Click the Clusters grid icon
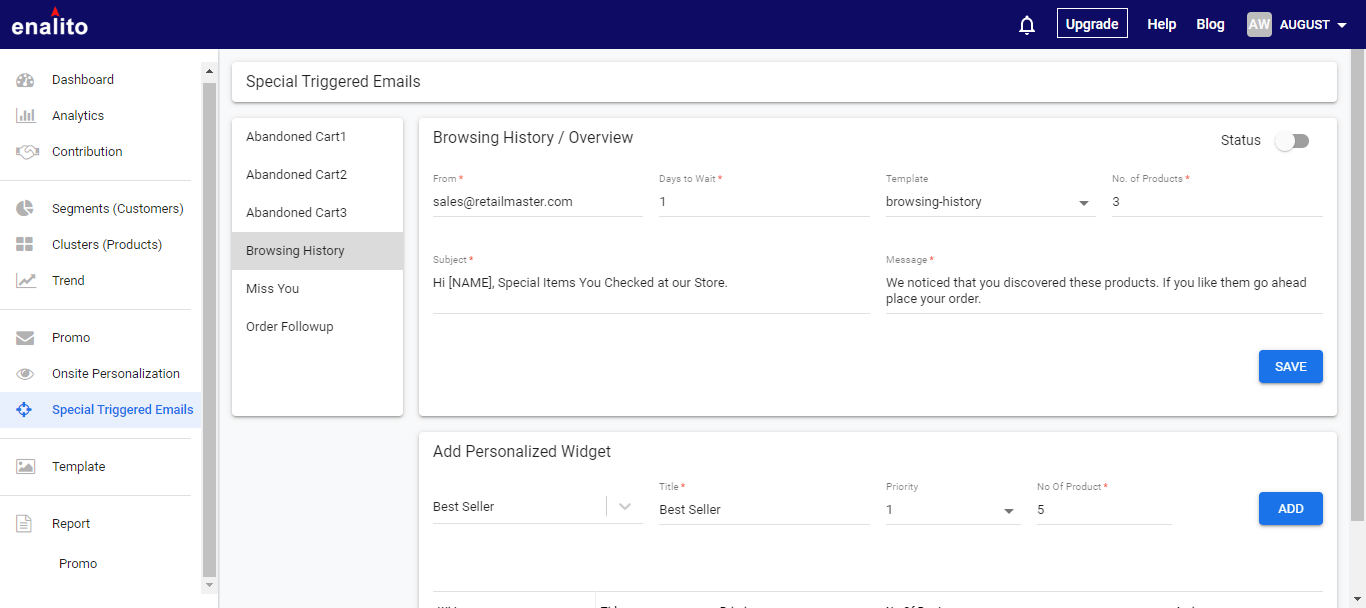 (26, 245)
